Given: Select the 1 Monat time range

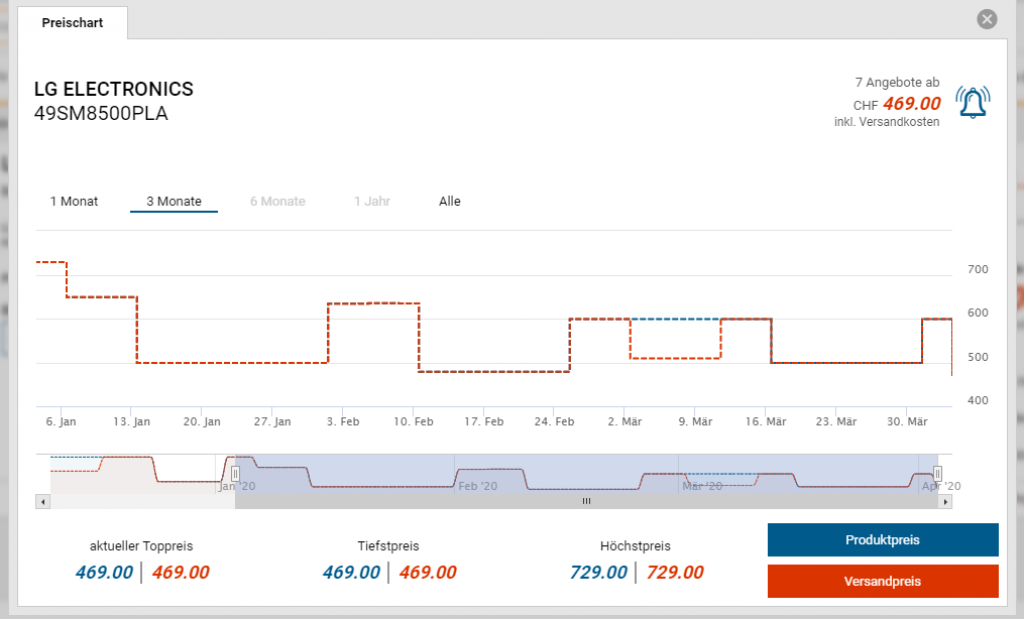Looking at the screenshot, I should coord(74,201).
